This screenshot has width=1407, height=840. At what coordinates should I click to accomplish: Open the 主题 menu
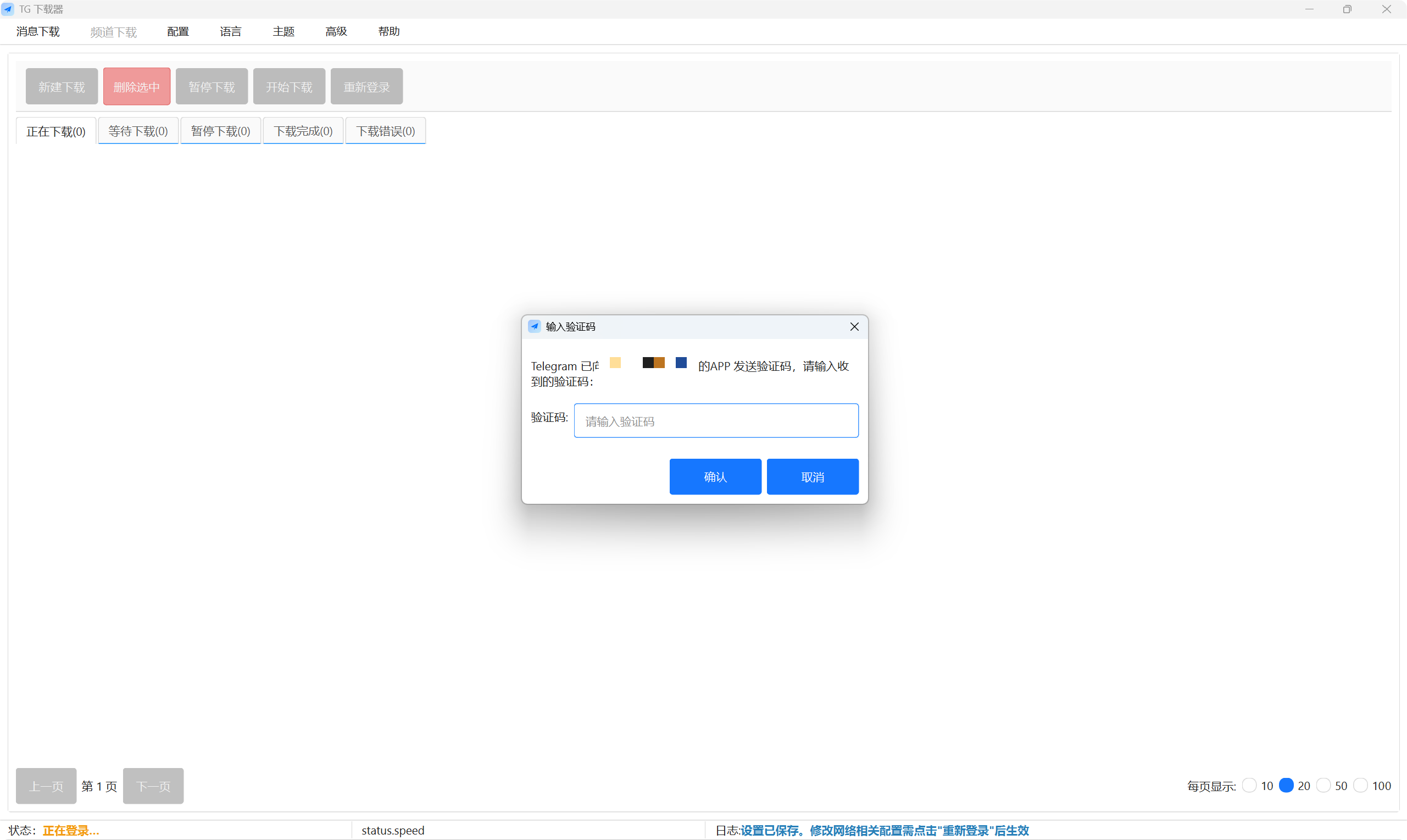[283, 32]
